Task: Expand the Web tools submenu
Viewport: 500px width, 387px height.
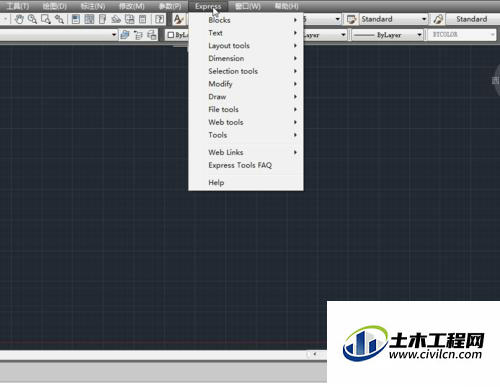Action: (x=246, y=122)
